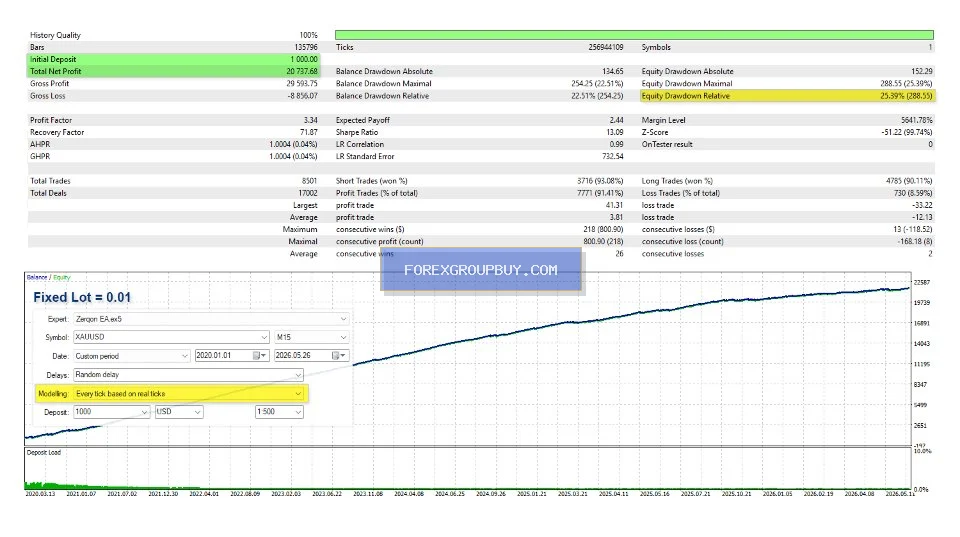Click the Margin Level value 5641.78%
The width and height of the screenshot is (960, 537).
917,121
